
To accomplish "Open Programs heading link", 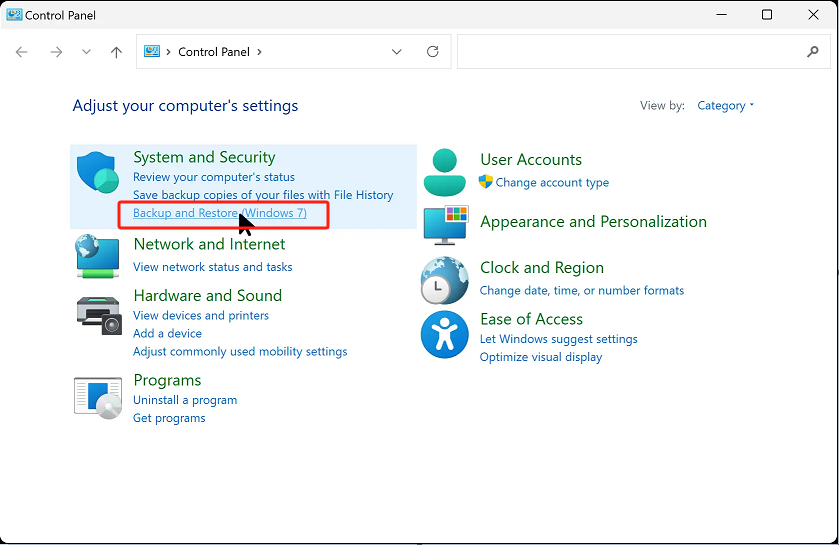I will coord(167,380).
